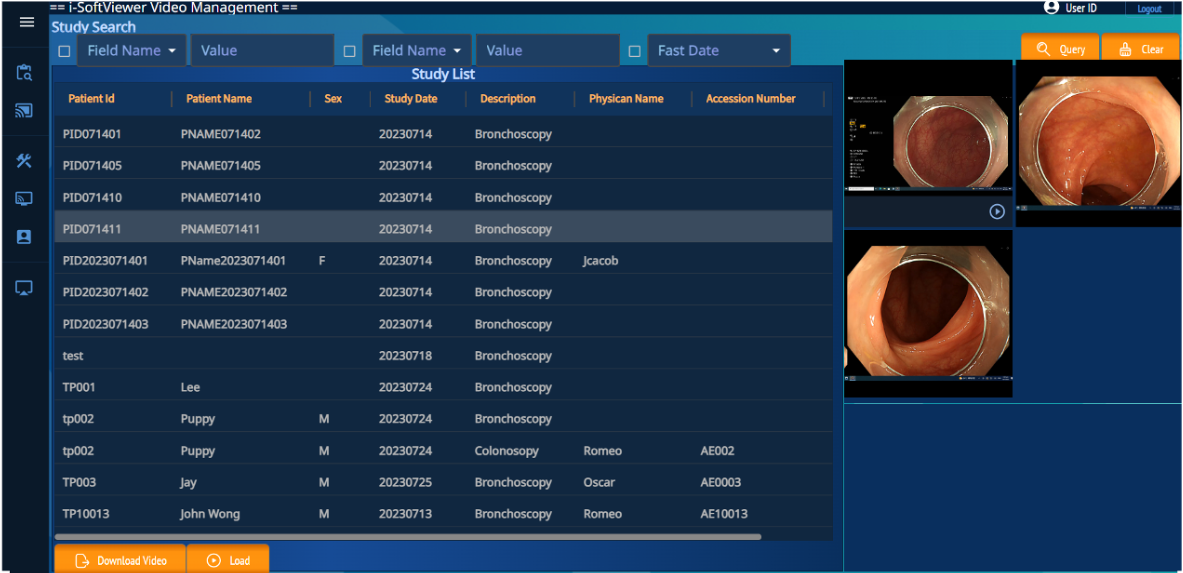
Task: Open the top-right endoscopy image thumbnail
Action: [x=1099, y=143]
